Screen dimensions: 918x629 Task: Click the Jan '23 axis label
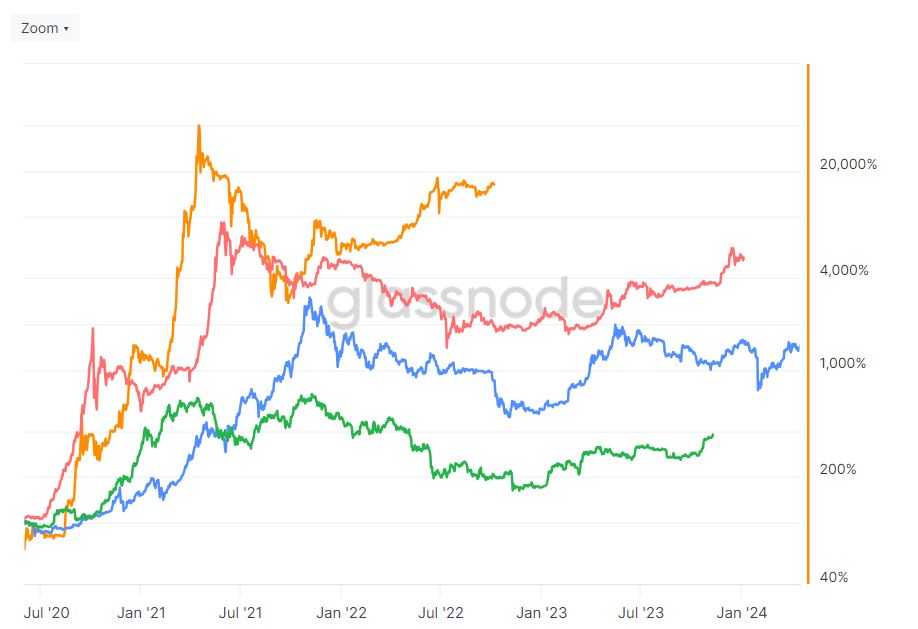click(x=542, y=613)
